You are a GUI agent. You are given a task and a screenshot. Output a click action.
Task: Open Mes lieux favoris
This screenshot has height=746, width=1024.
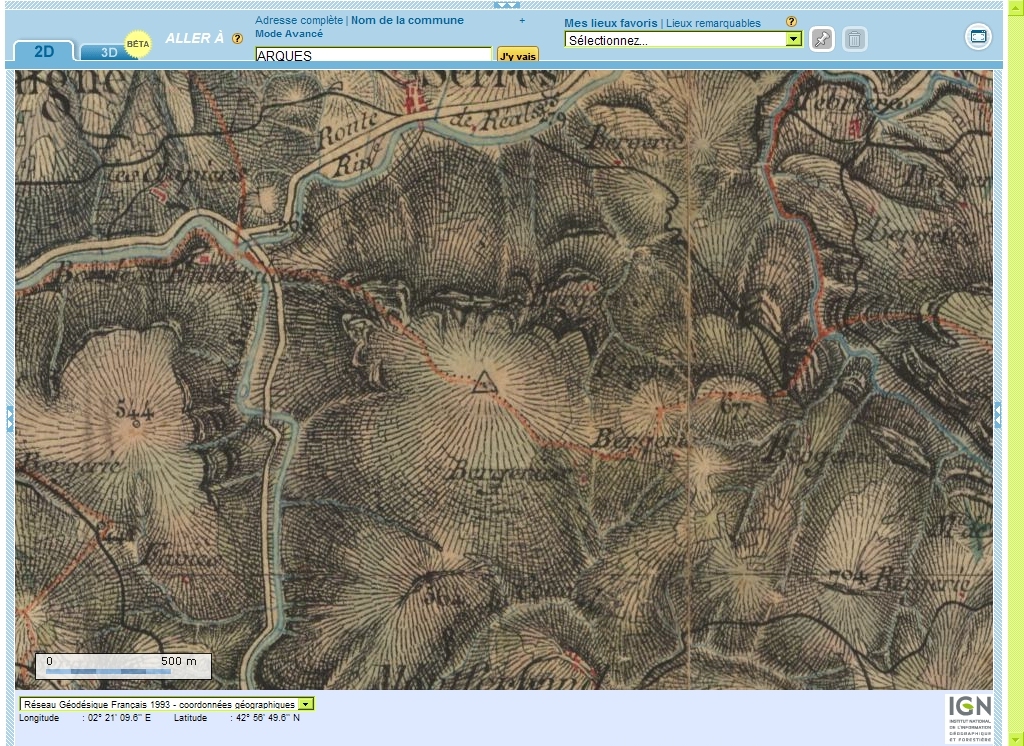click(611, 23)
